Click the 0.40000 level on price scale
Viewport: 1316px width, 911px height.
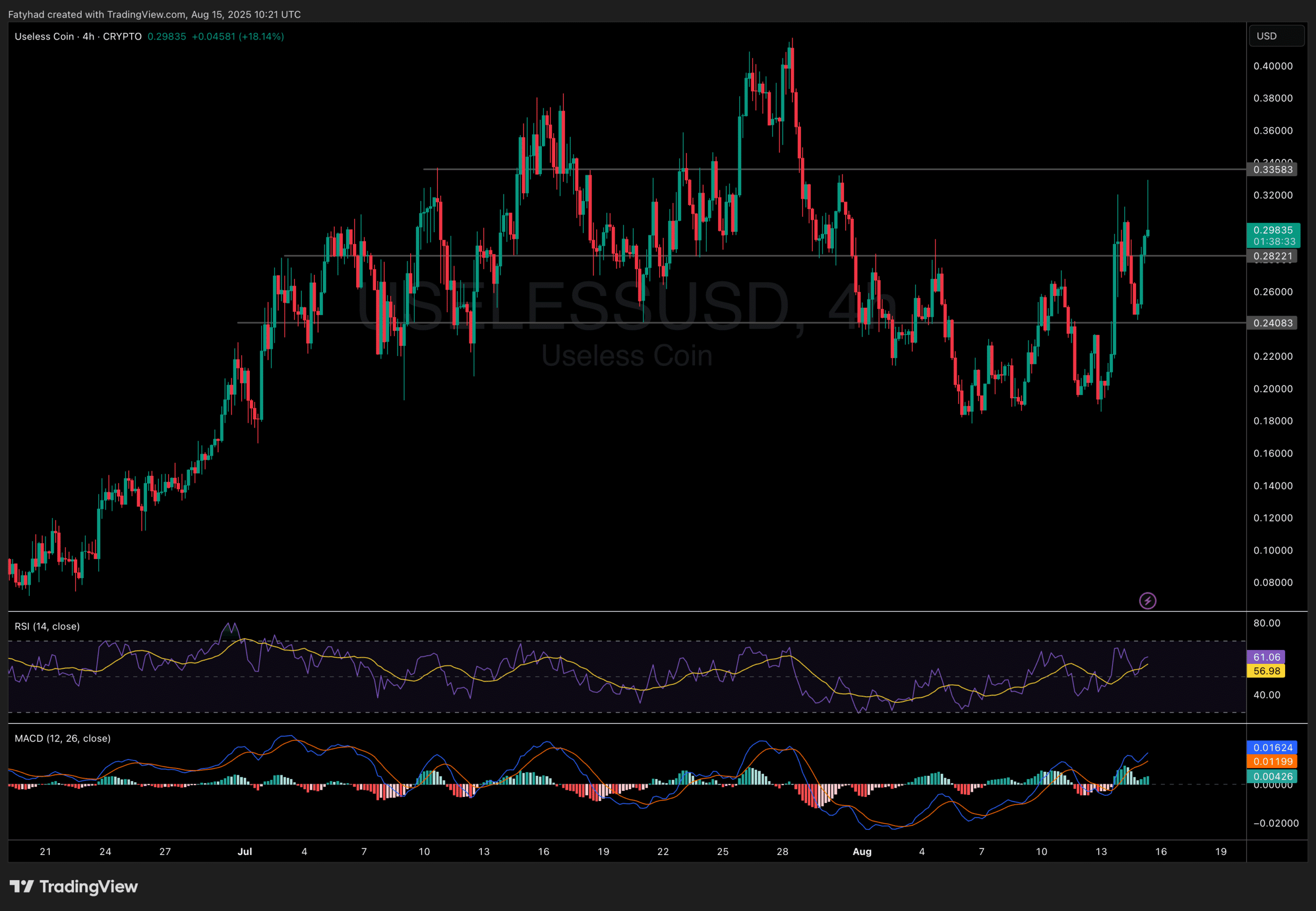tap(1273, 66)
